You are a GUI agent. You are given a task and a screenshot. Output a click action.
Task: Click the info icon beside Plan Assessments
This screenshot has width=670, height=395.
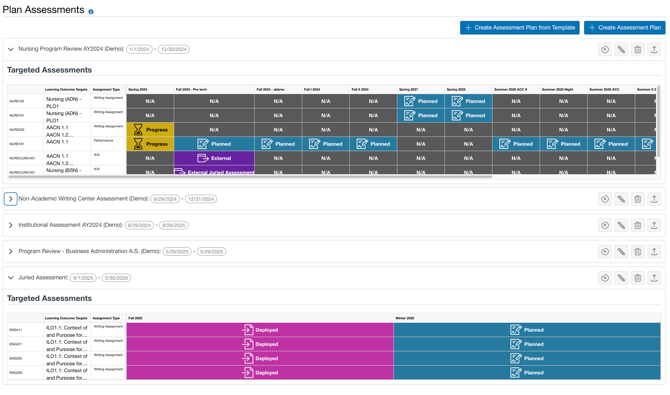point(91,12)
